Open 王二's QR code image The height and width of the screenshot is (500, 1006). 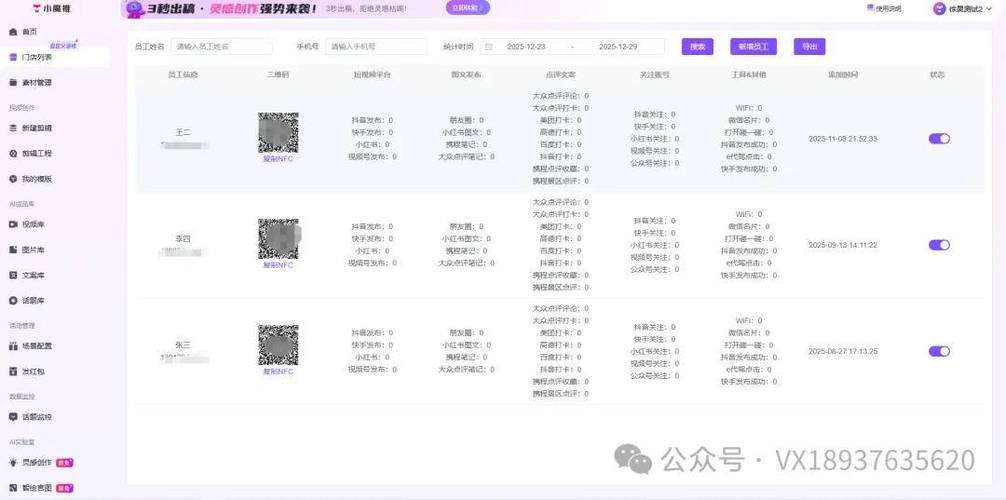click(x=278, y=133)
